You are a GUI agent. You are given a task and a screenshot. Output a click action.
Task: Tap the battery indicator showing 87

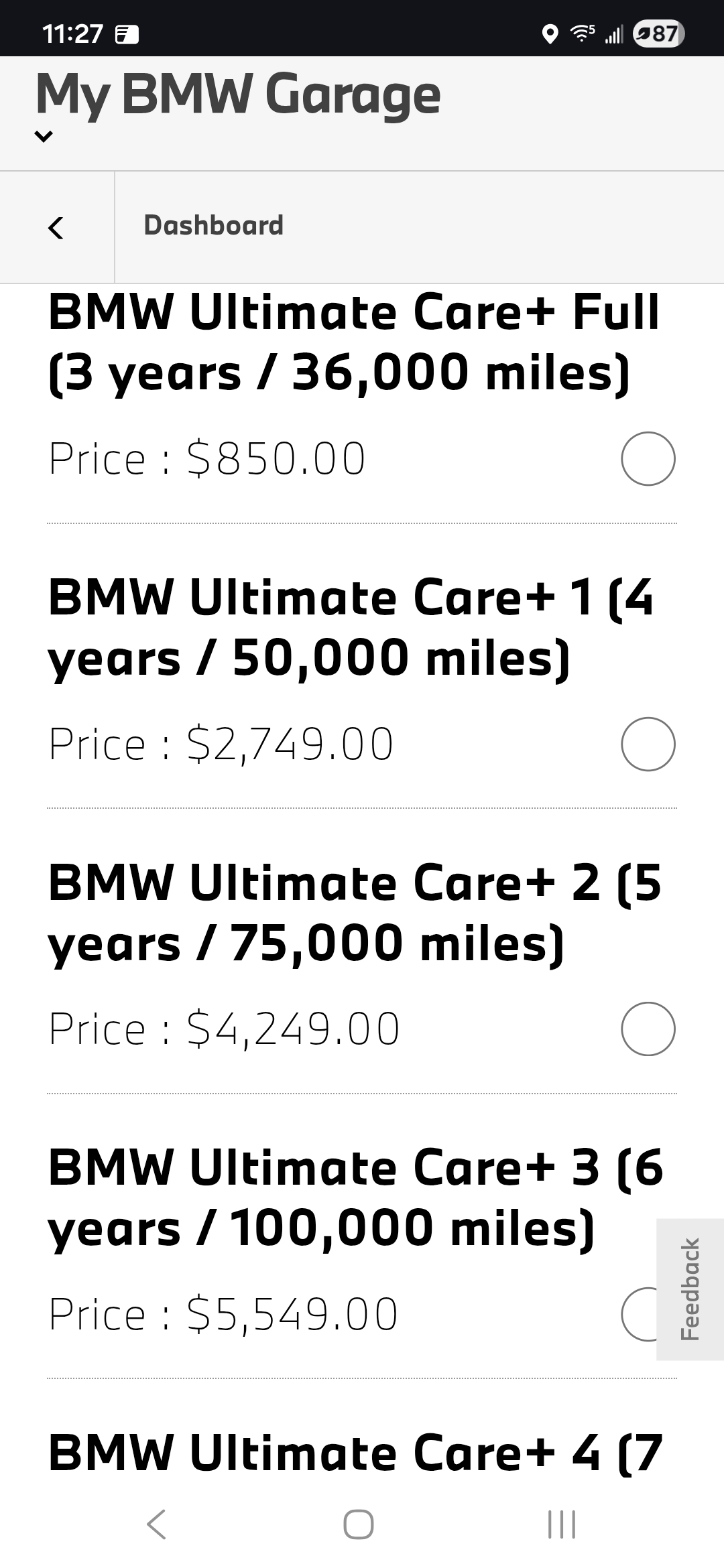[658, 34]
